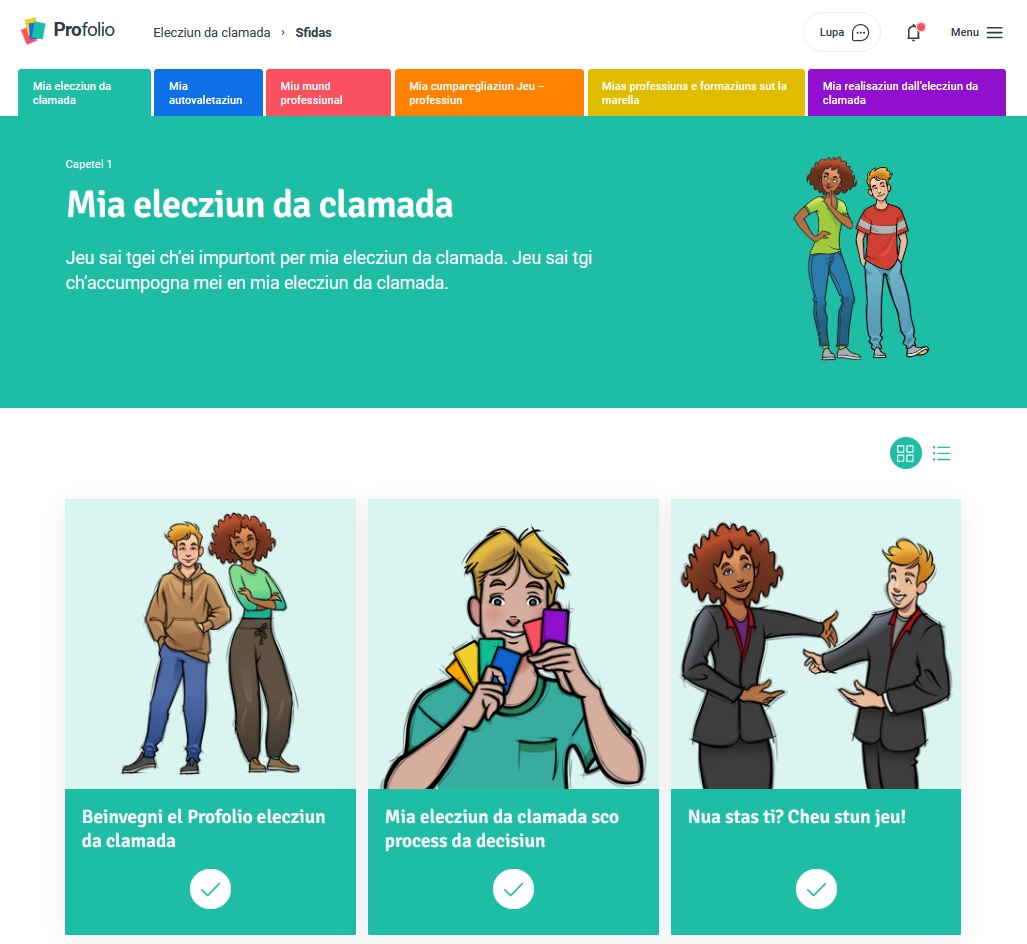Select the Mia elecziun da clamada tab
The image size is (1027, 944).
tap(84, 92)
